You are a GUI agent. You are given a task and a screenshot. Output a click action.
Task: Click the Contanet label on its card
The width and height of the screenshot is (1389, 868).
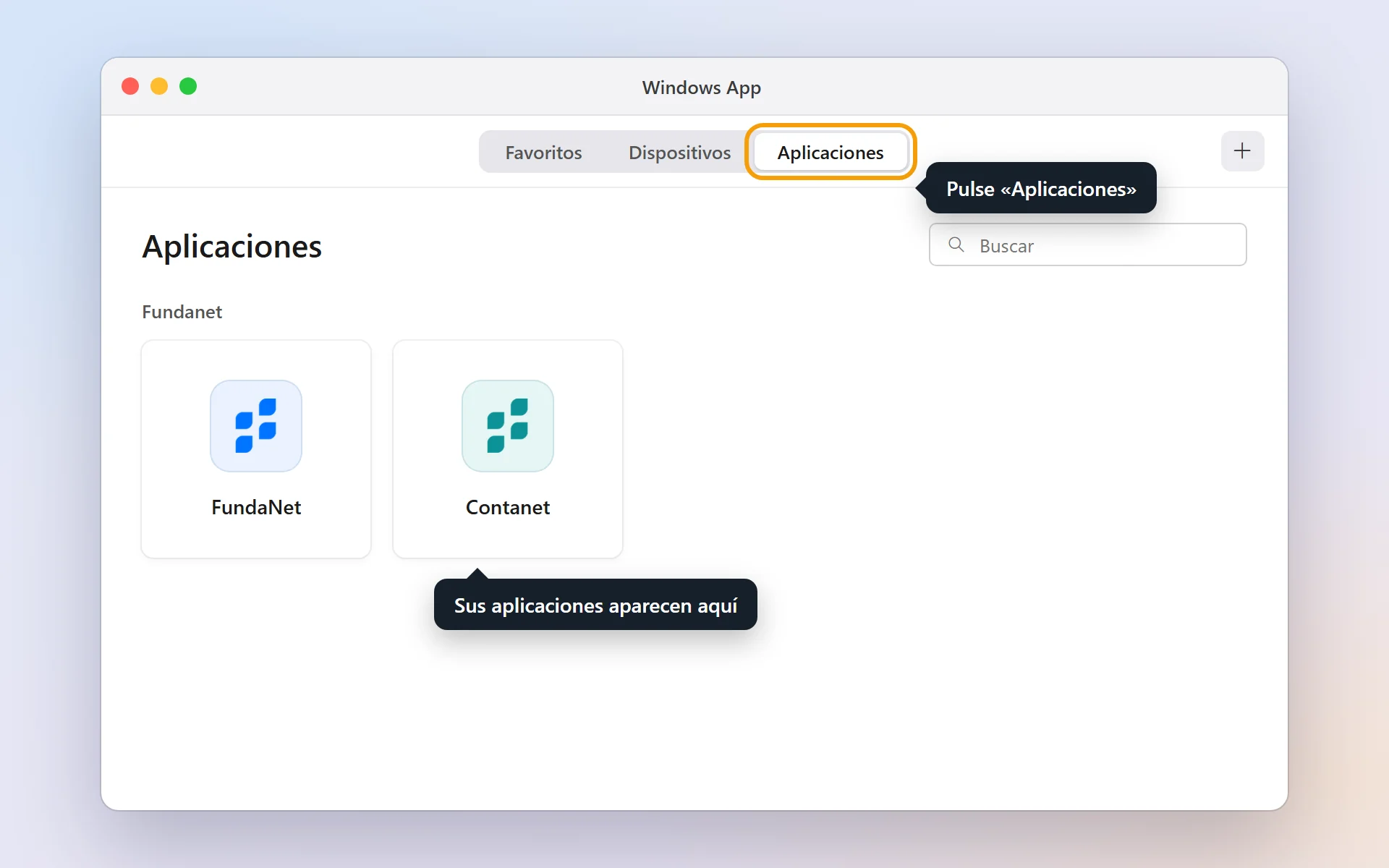[508, 508]
